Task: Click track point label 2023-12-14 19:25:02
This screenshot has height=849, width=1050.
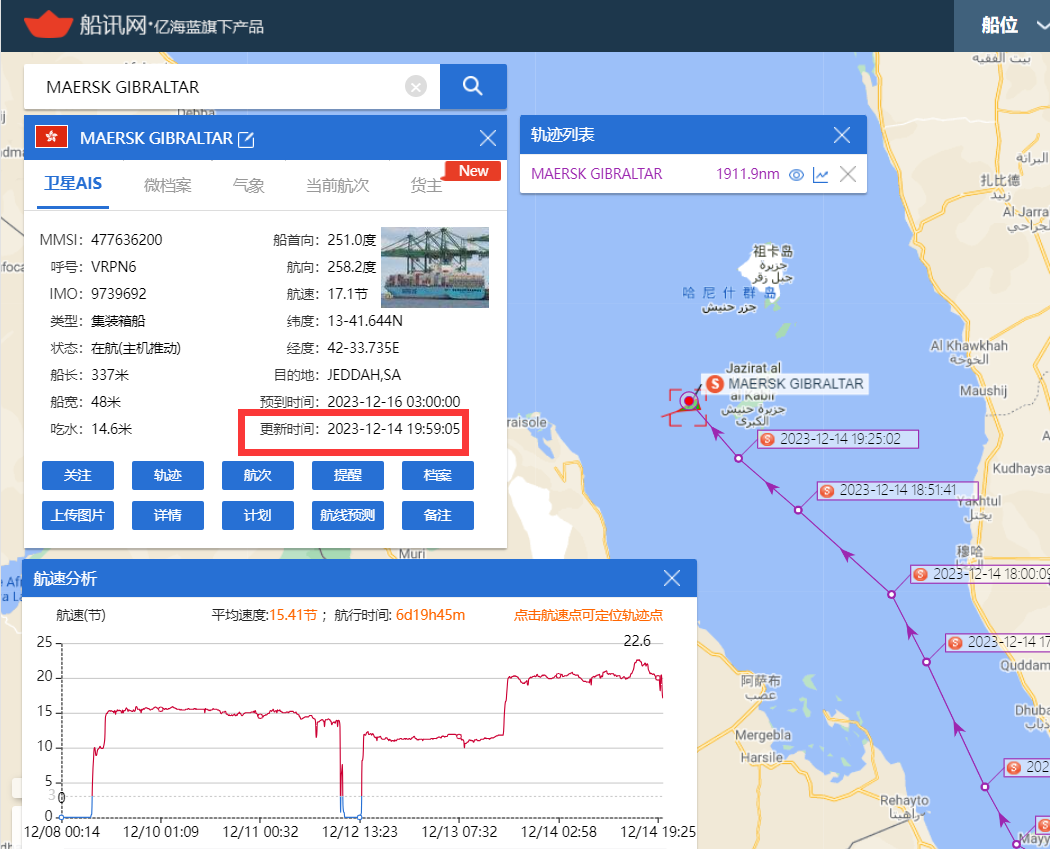Action: click(840, 439)
